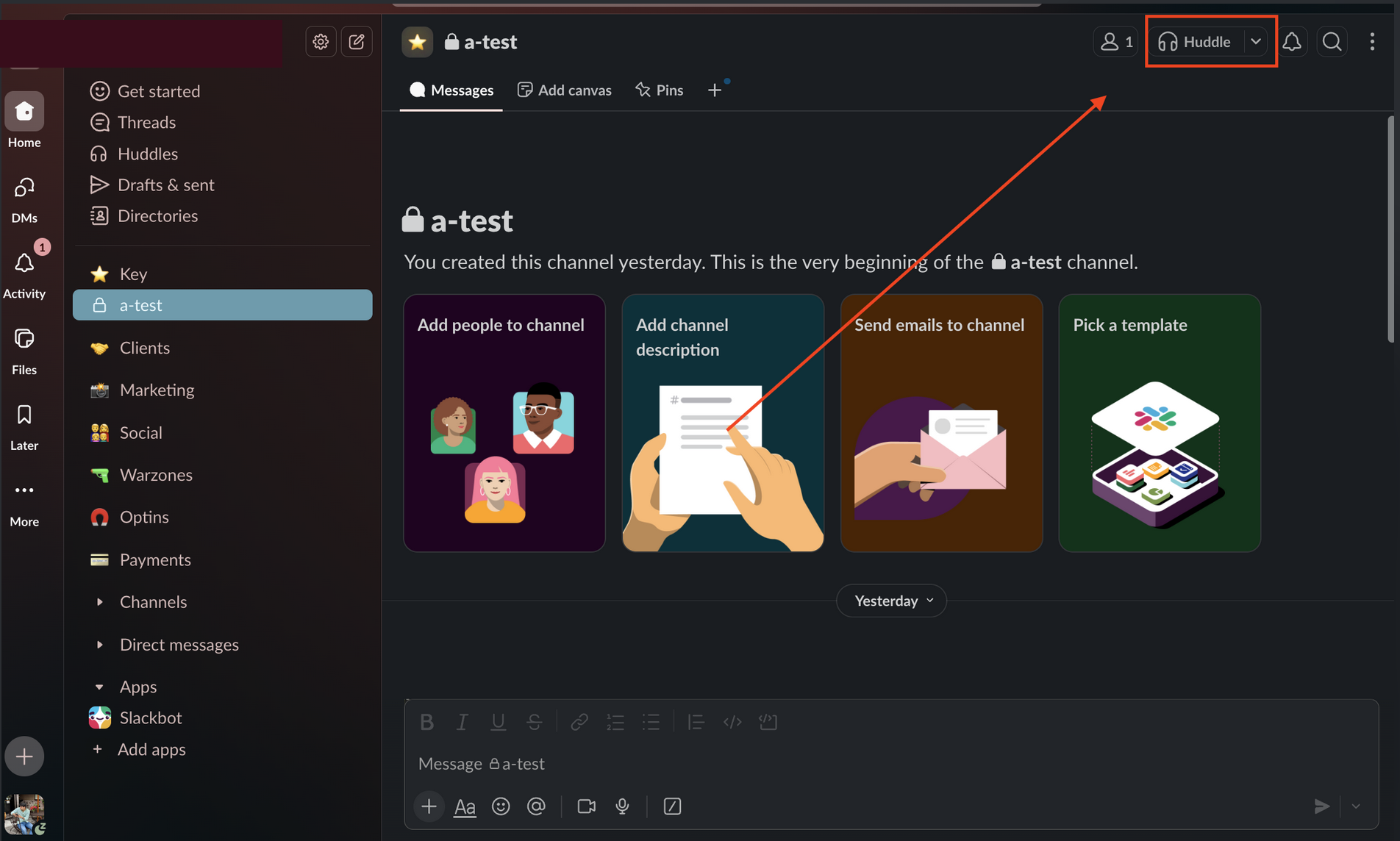
Task: Click Add apps in the sidebar
Action: pyautogui.click(x=151, y=749)
